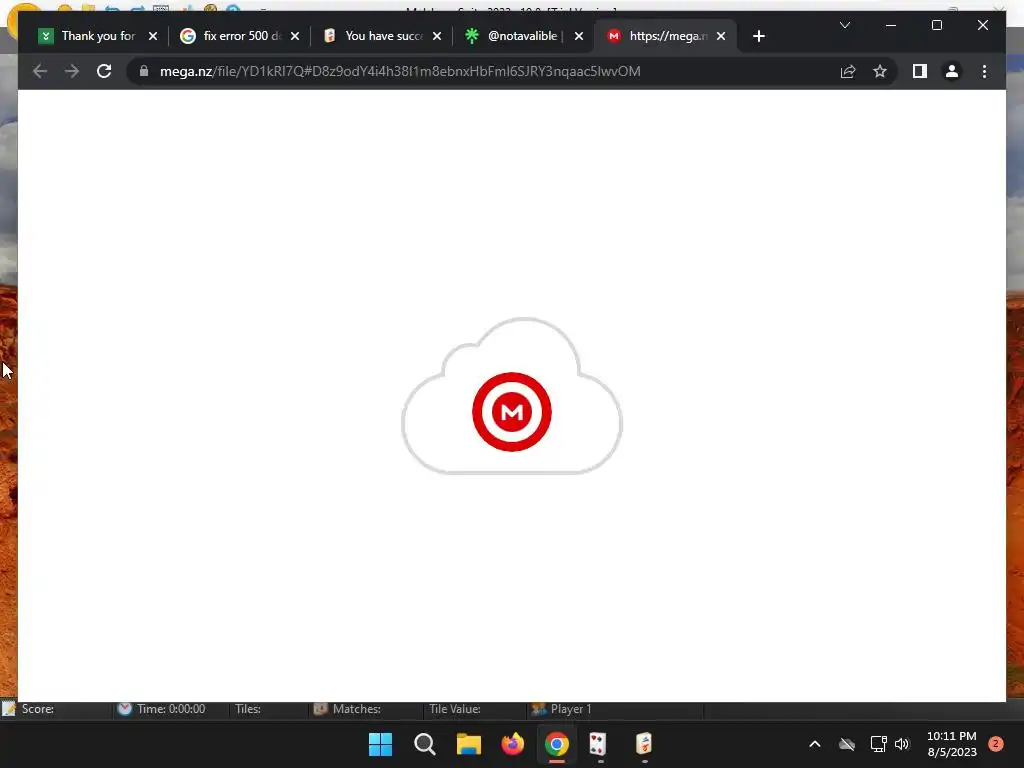
Task: Reload the mega.nz page
Action: click(104, 71)
